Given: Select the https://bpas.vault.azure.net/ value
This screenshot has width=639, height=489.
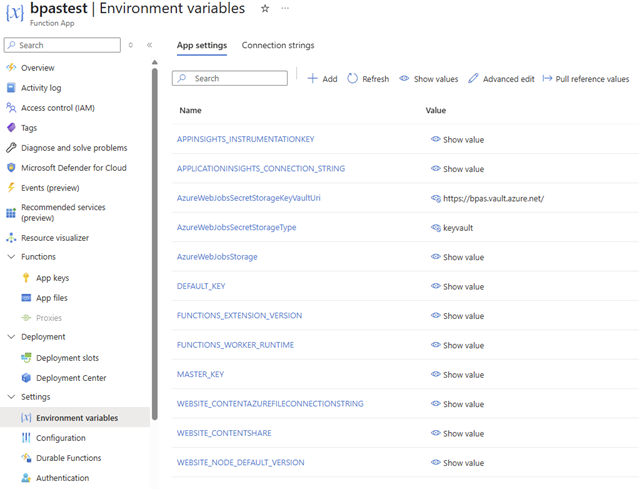Looking at the screenshot, I should [x=494, y=198].
